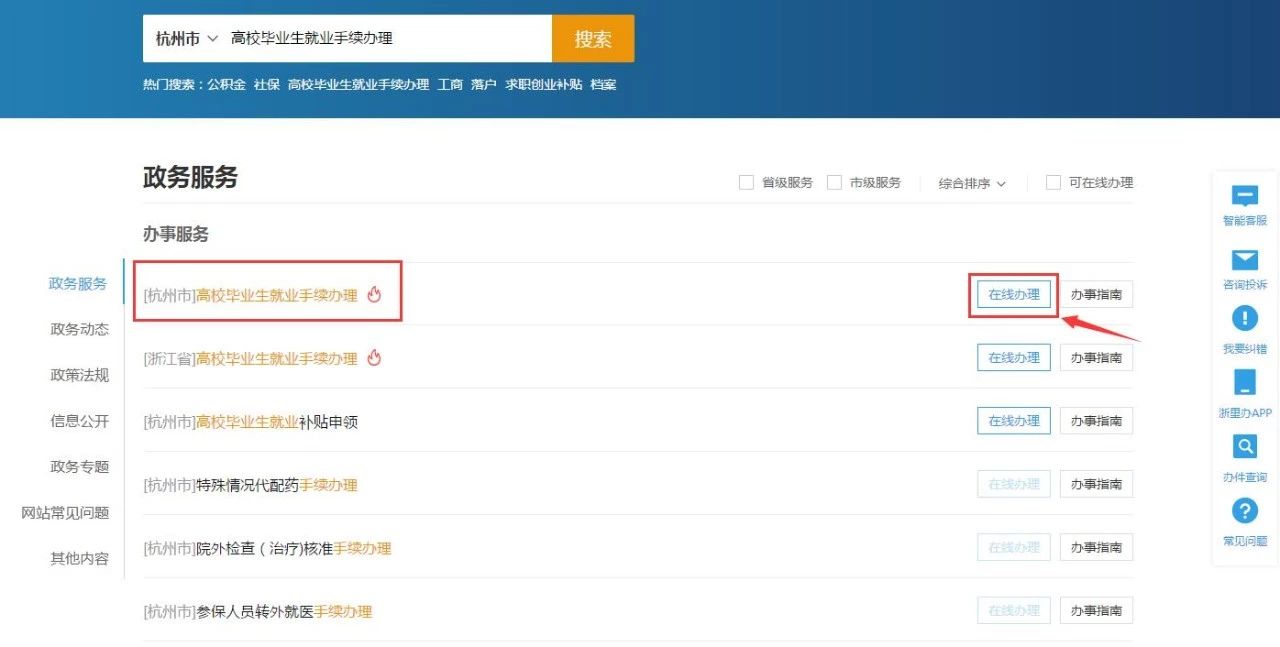Open 信息公开 in the left sidebar

tap(80, 421)
